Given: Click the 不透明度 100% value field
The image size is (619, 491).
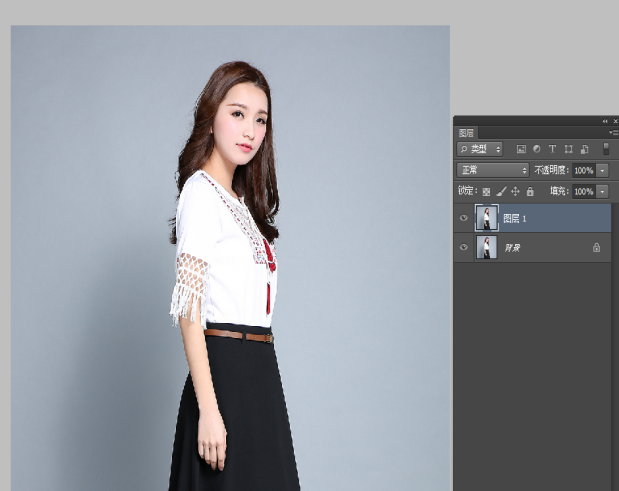Looking at the screenshot, I should (x=584, y=171).
